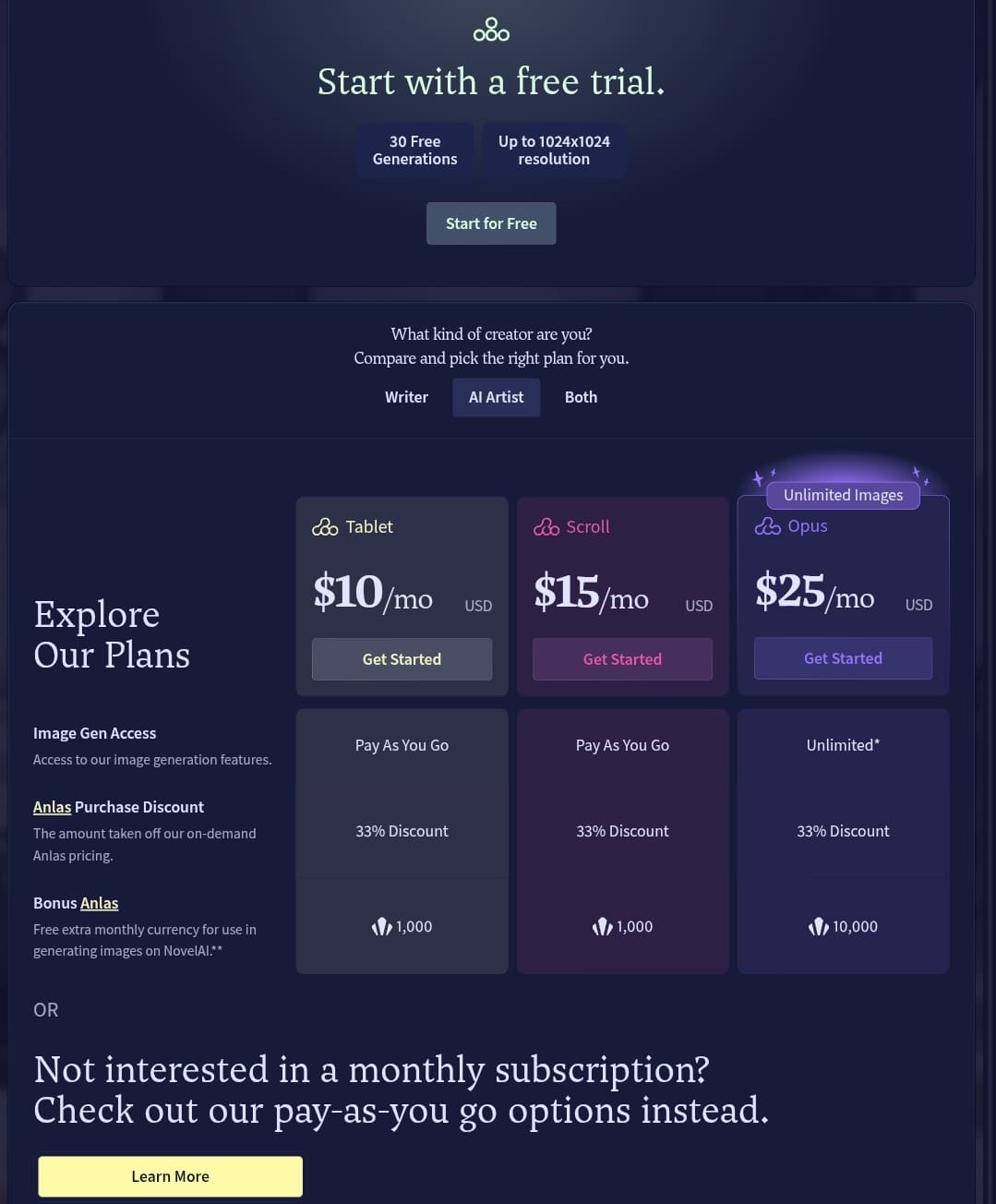Click the Tablet plan tier icon

click(x=325, y=527)
